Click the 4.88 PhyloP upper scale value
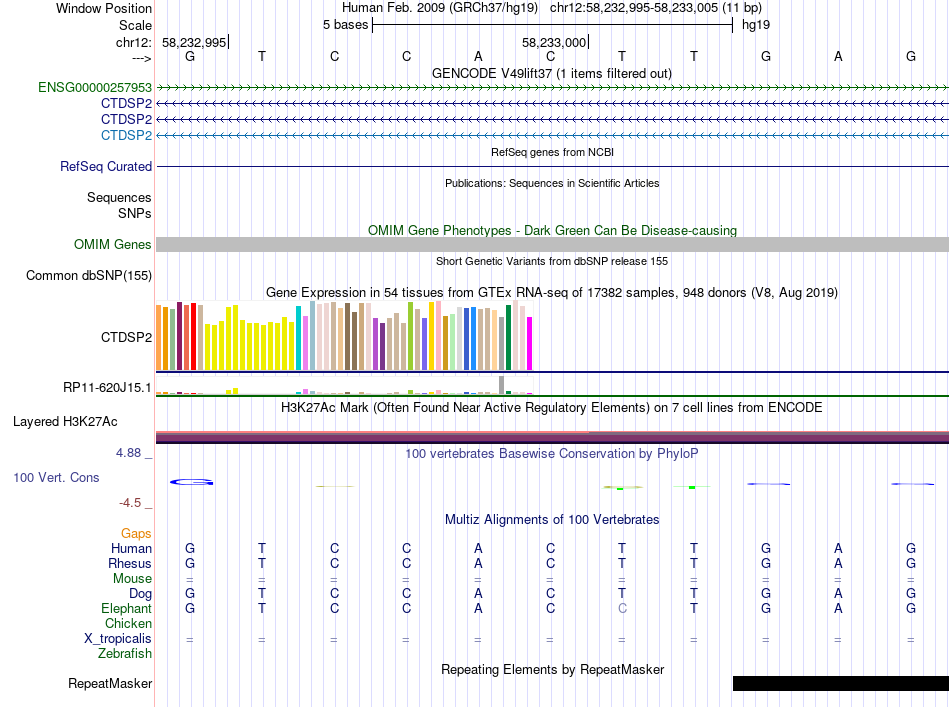 (x=128, y=453)
